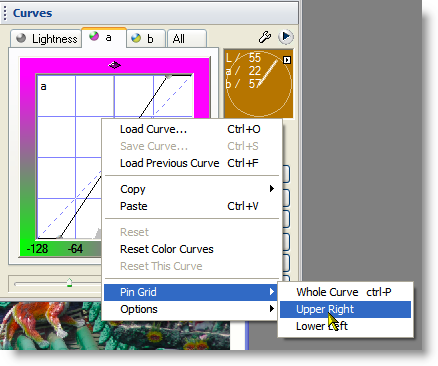
Task: Click the small arrow on color readout
Action: point(287,60)
